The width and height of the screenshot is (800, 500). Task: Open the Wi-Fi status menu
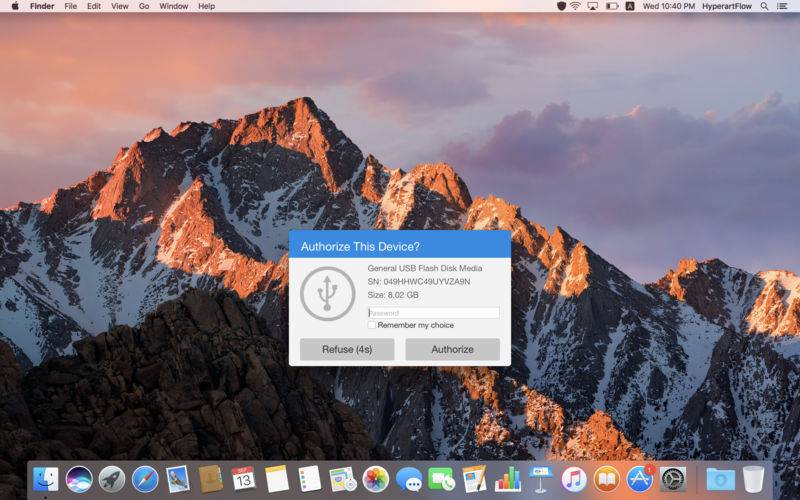[x=576, y=6]
